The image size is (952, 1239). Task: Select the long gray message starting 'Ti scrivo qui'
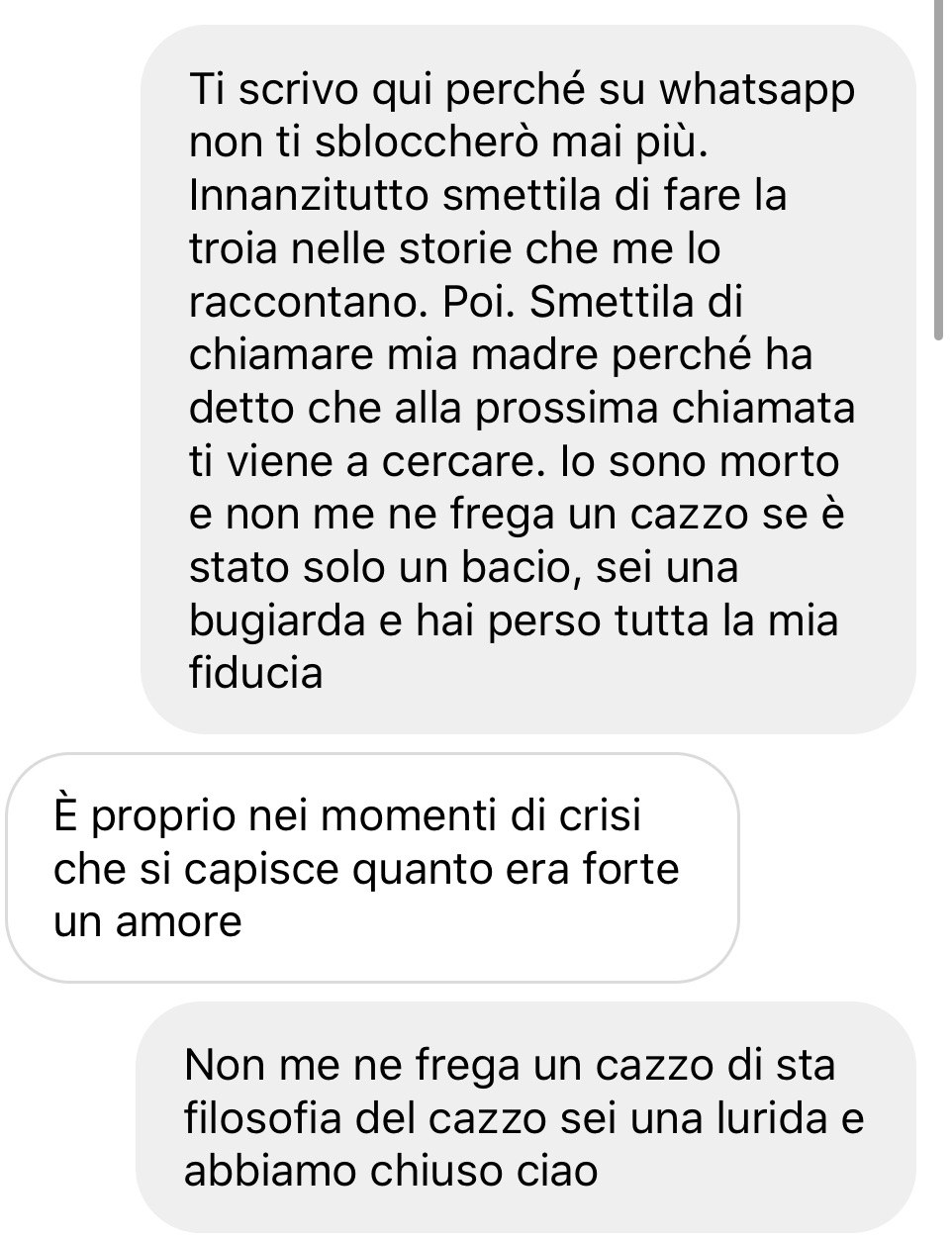pyautogui.click(x=527, y=379)
